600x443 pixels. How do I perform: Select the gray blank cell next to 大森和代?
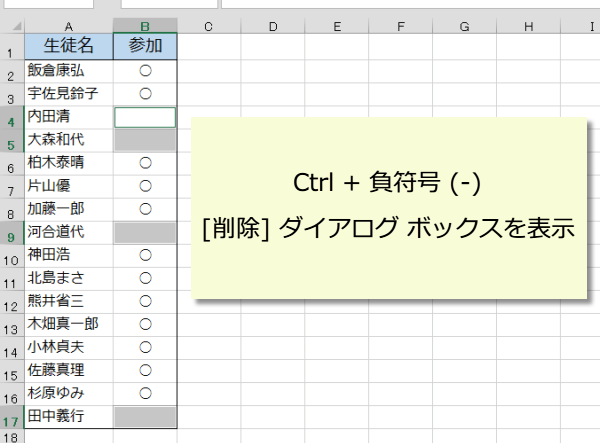click(145, 140)
